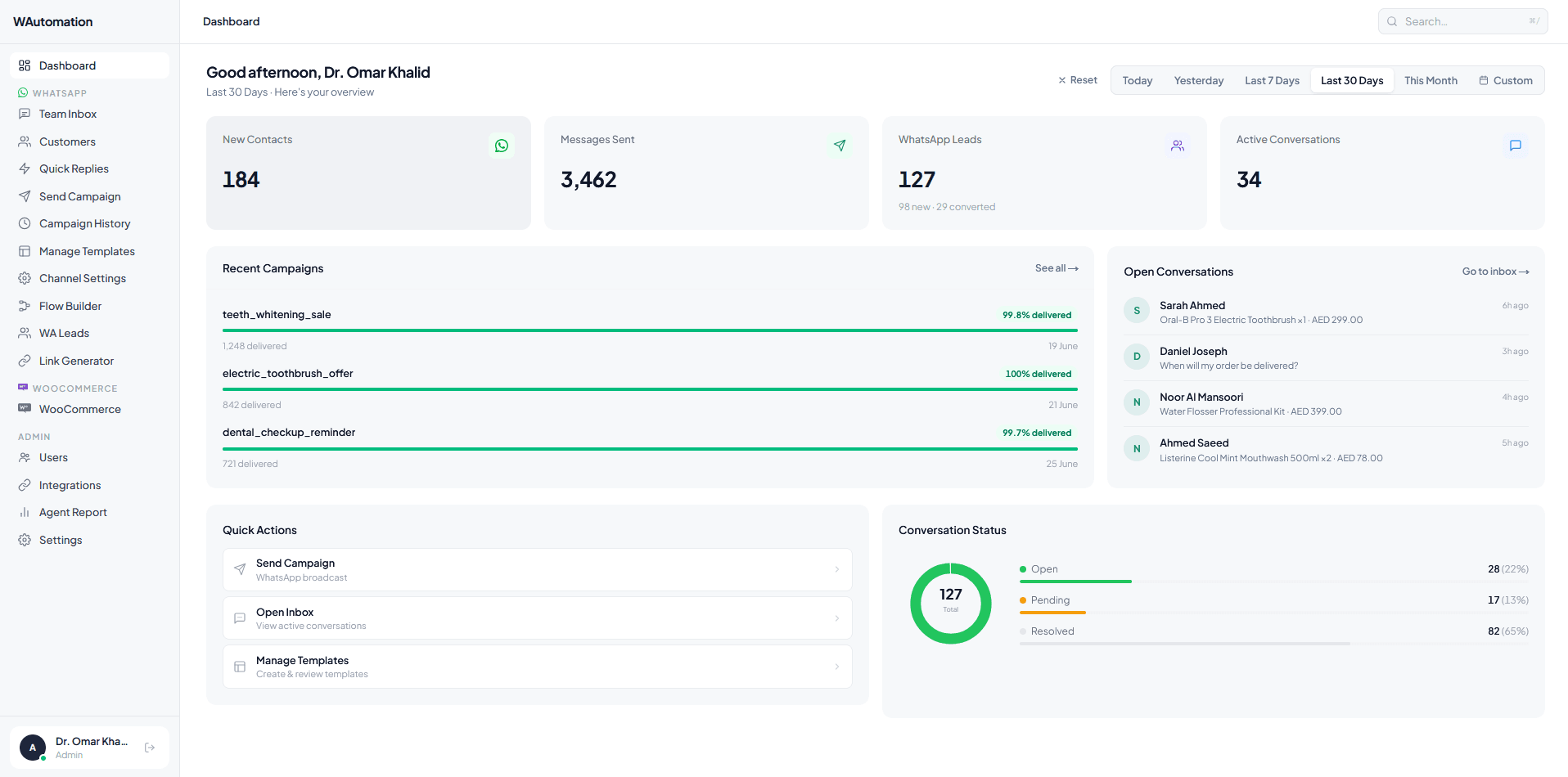Viewport: 1568px width, 777px height.
Task: Click the send icon on Messages Sent card
Action: 840,146
